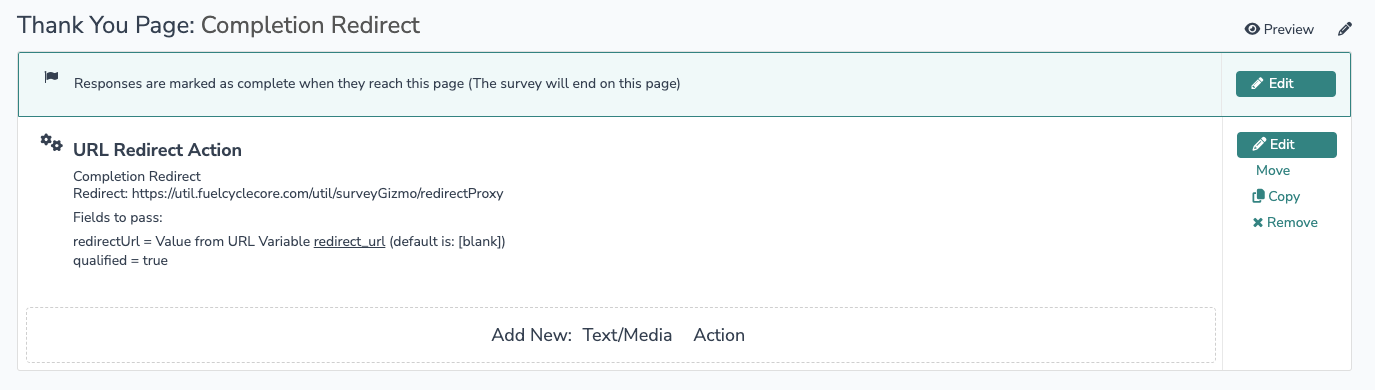Click Edit for URL Redirect Action
The width and height of the screenshot is (1375, 390).
coord(1286,145)
